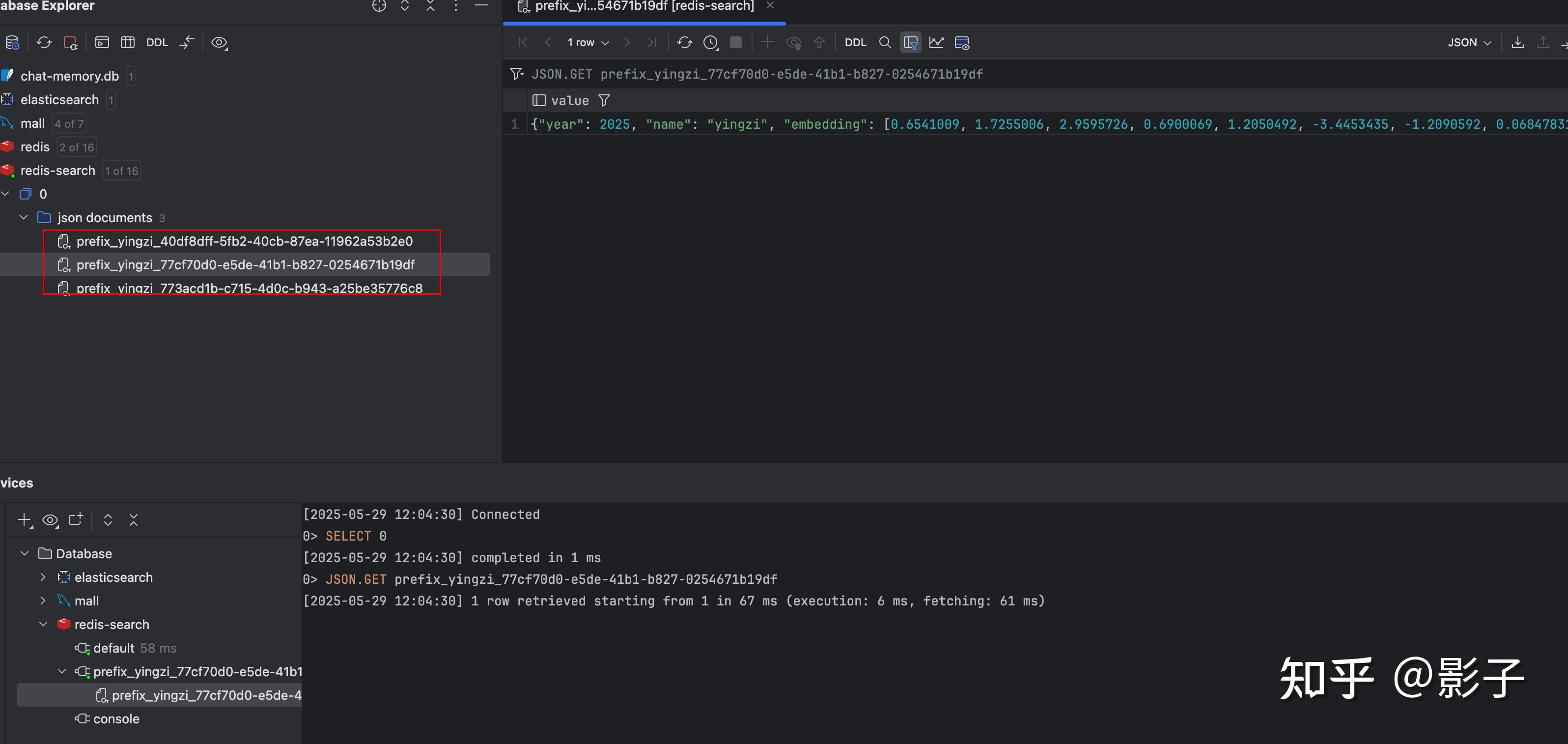The height and width of the screenshot is (744, 1568).
Task: Open the query console icon in Database Explorer toolbar
Action: coord(102,43)
